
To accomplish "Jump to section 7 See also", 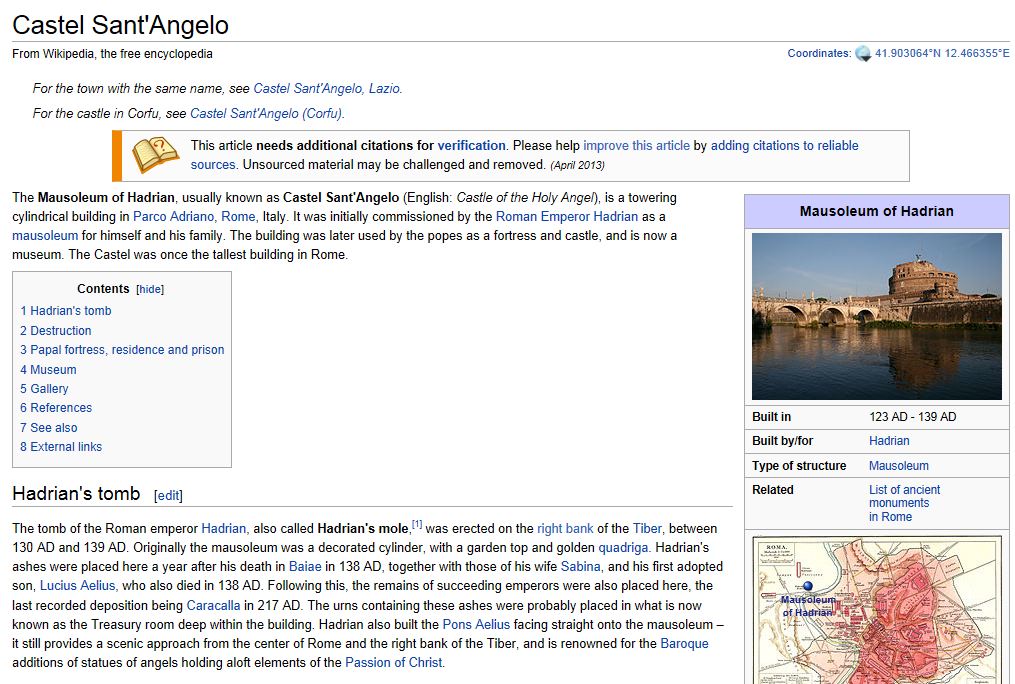I will (49, 428).
